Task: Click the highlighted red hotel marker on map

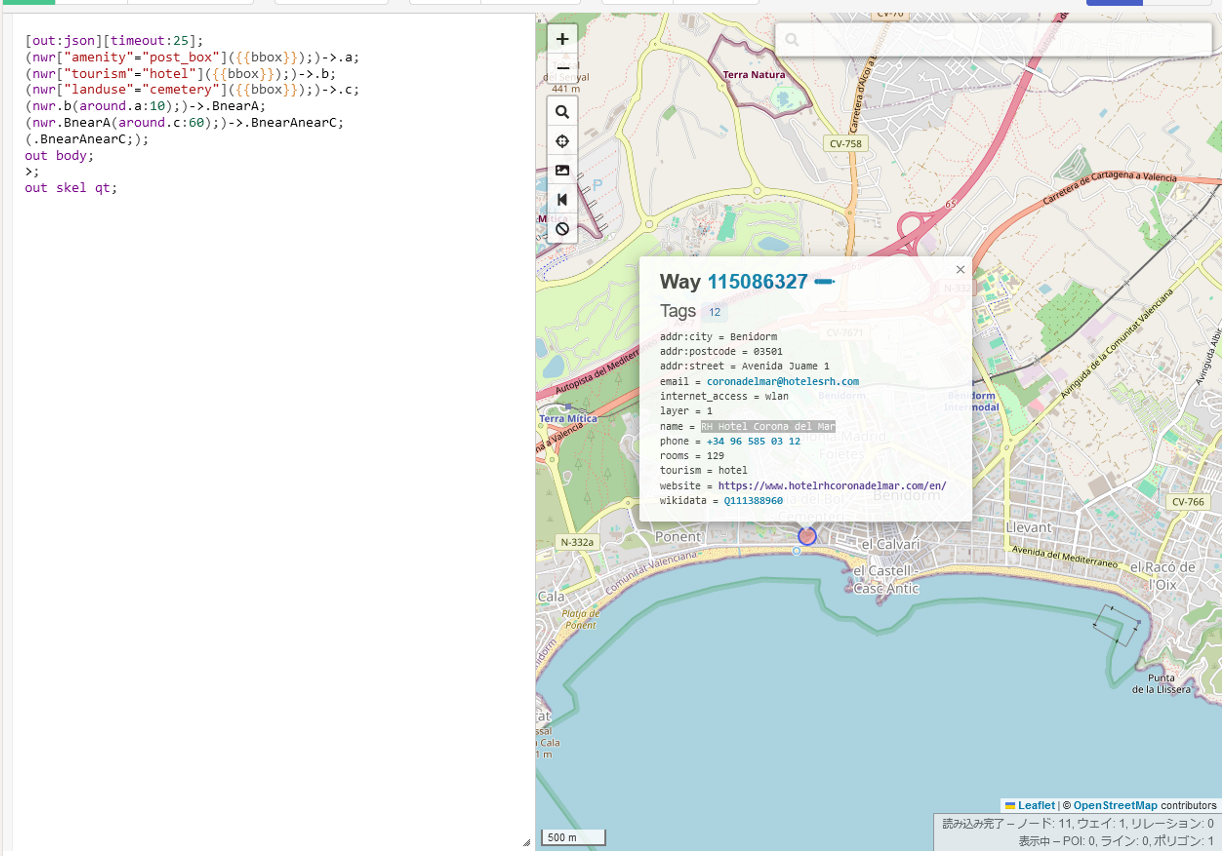Action: click(x=807, y=536)
